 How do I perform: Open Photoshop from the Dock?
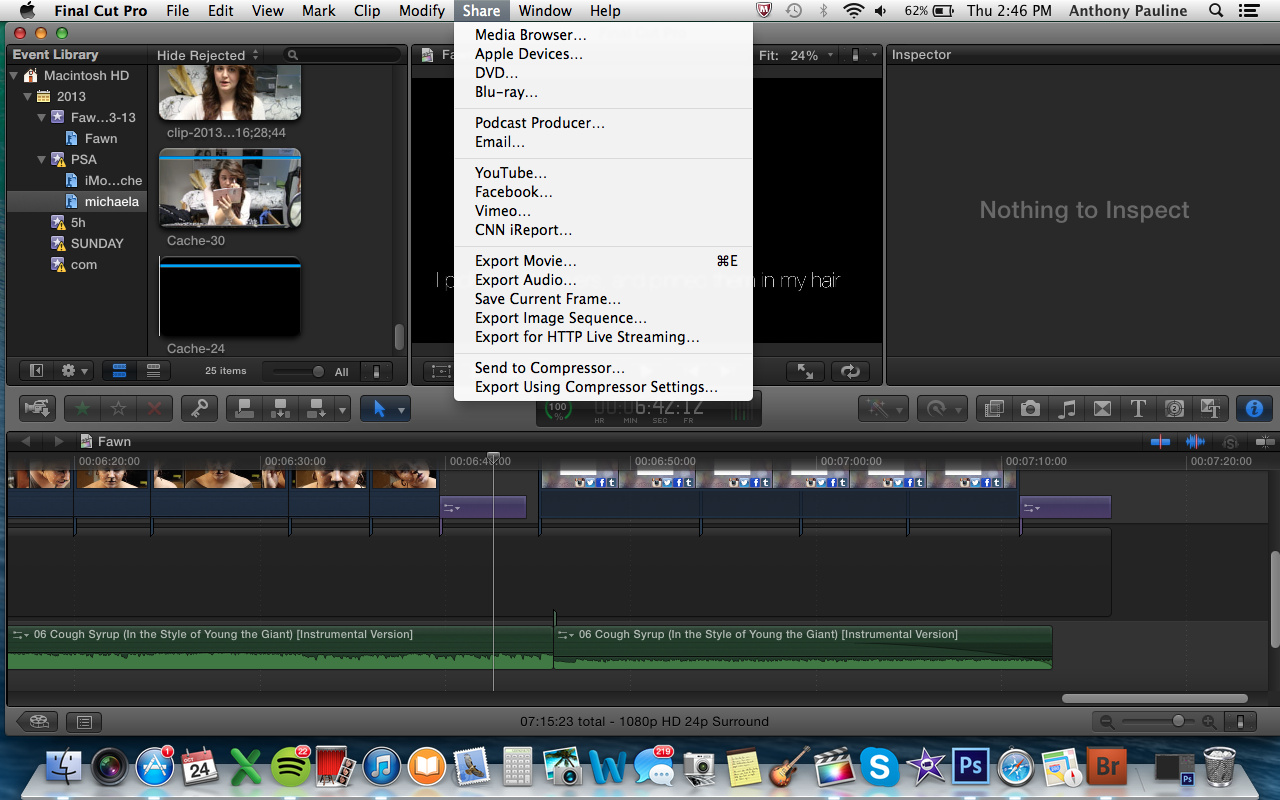(x=968, y=767)
